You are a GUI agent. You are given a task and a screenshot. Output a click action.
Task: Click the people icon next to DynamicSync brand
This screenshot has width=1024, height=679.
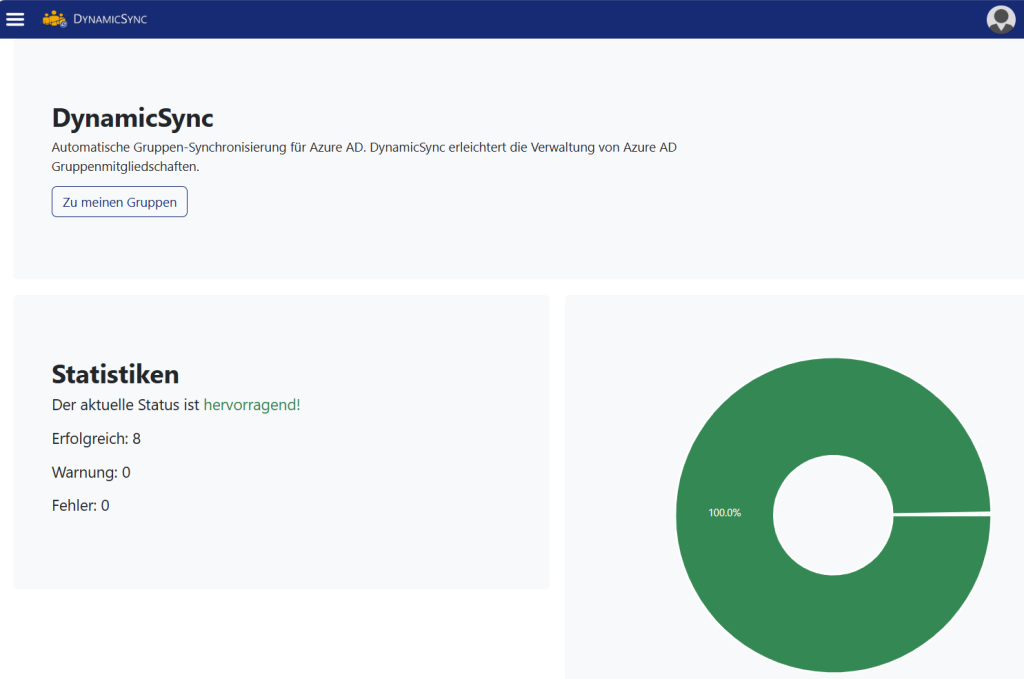point(54,18)
